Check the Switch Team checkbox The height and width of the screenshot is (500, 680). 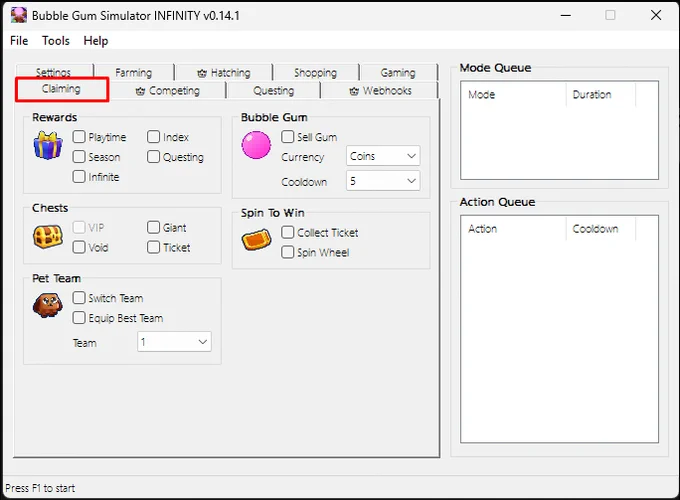[79, 298]
